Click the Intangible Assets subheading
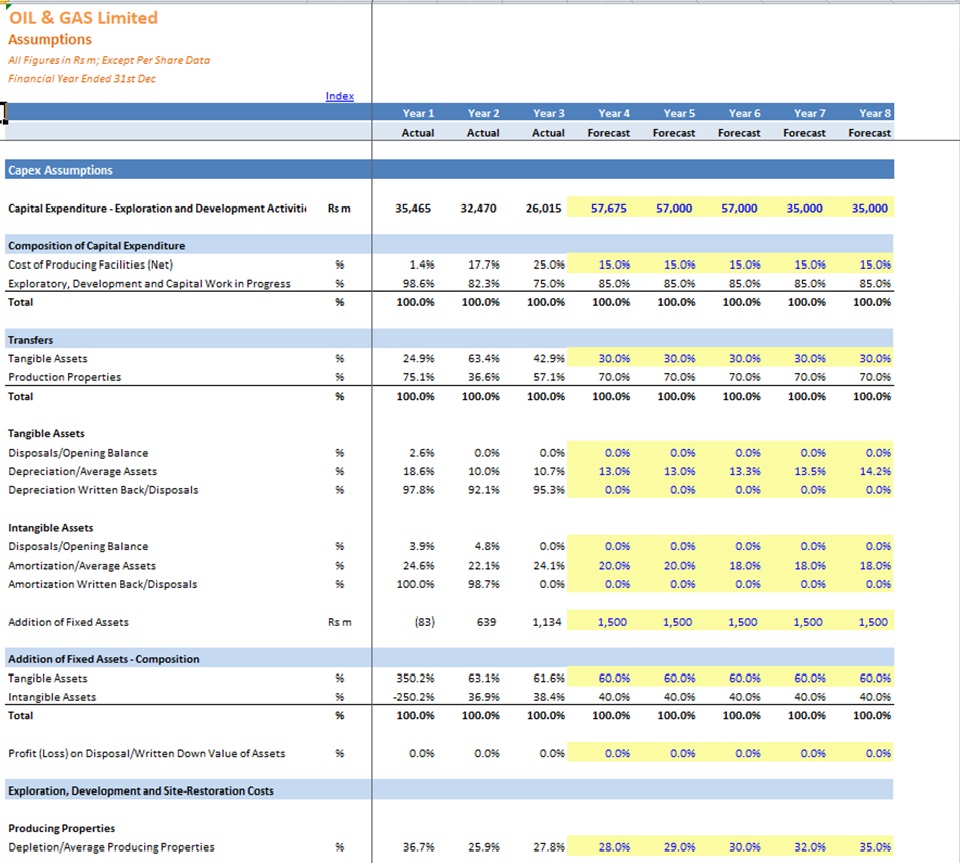 point(51,528)
